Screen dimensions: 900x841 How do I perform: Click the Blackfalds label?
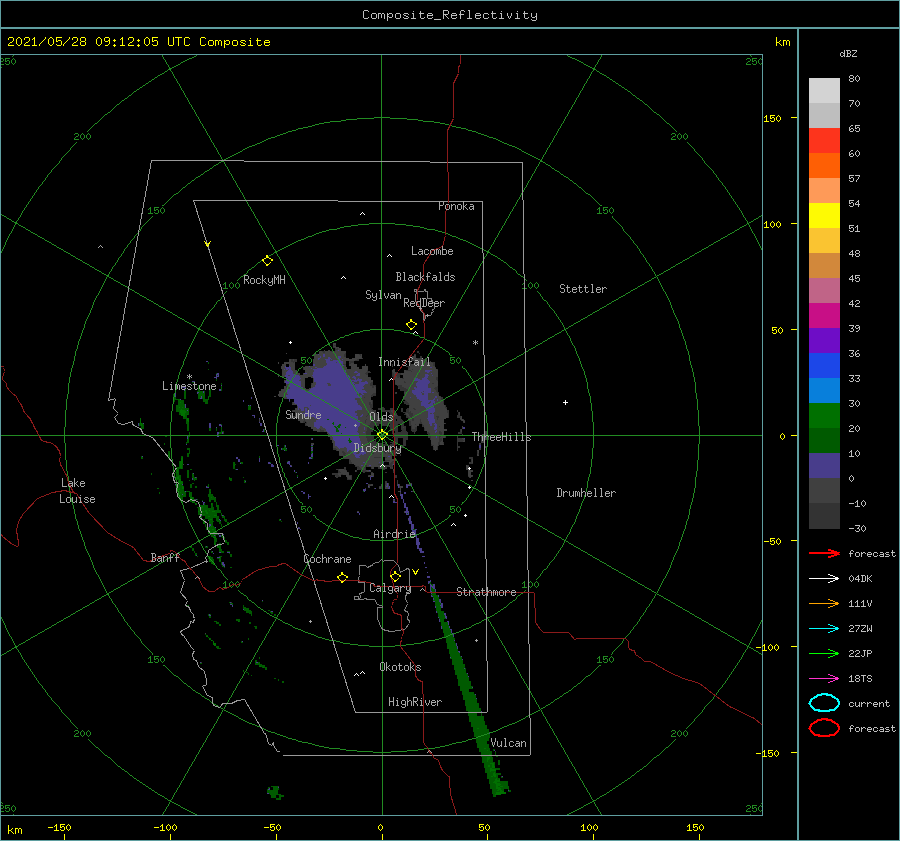click(425, 277)
